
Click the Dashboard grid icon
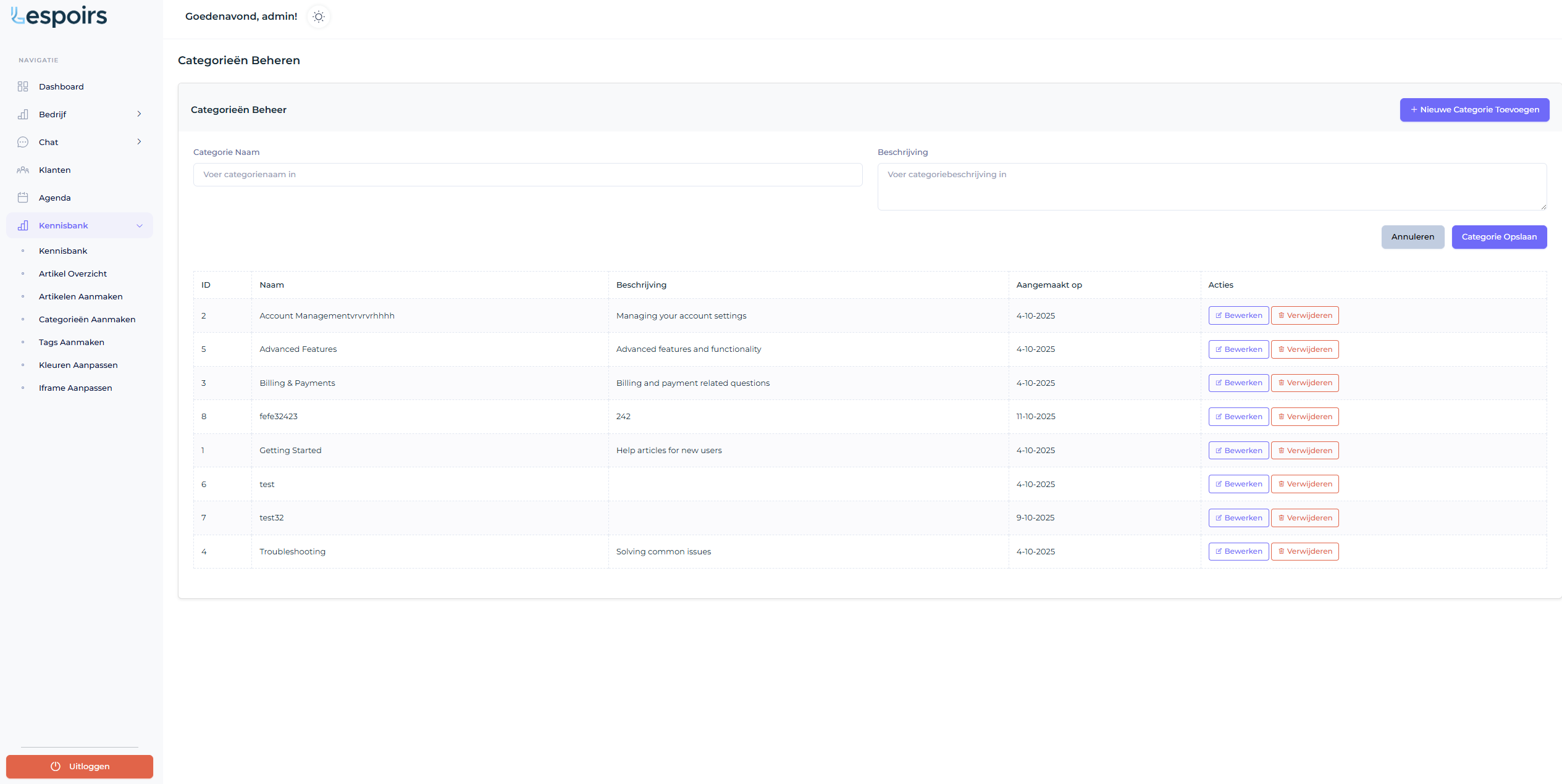[x=23, y=86]
